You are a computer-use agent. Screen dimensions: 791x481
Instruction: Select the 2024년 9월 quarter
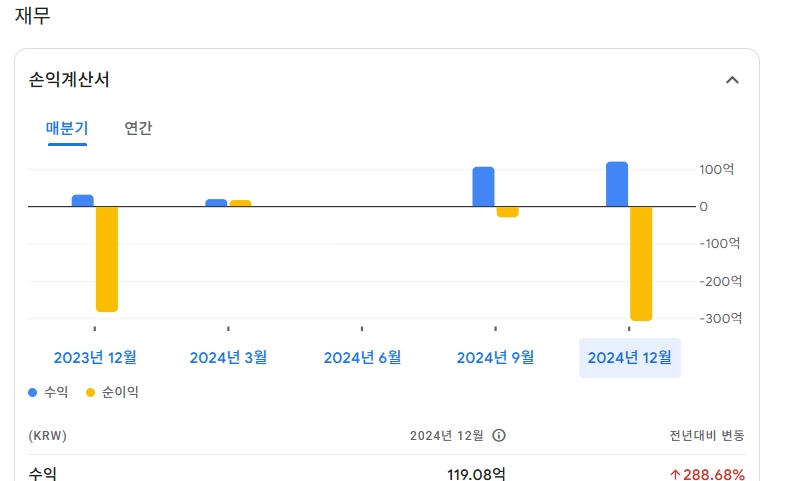[495, 358]
